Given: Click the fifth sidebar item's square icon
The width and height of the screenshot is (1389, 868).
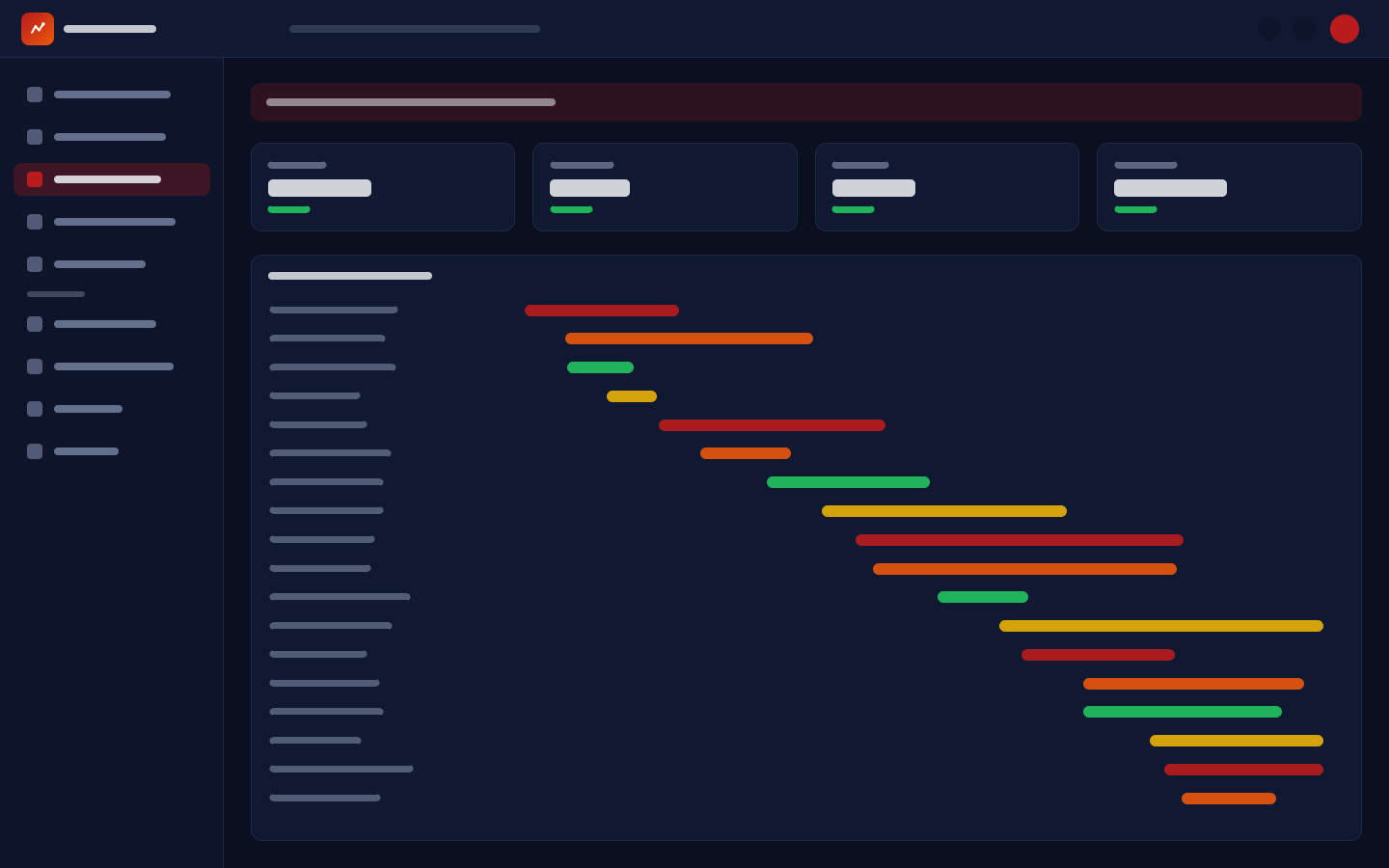Looking at the screenshot, I should point(35,264).
